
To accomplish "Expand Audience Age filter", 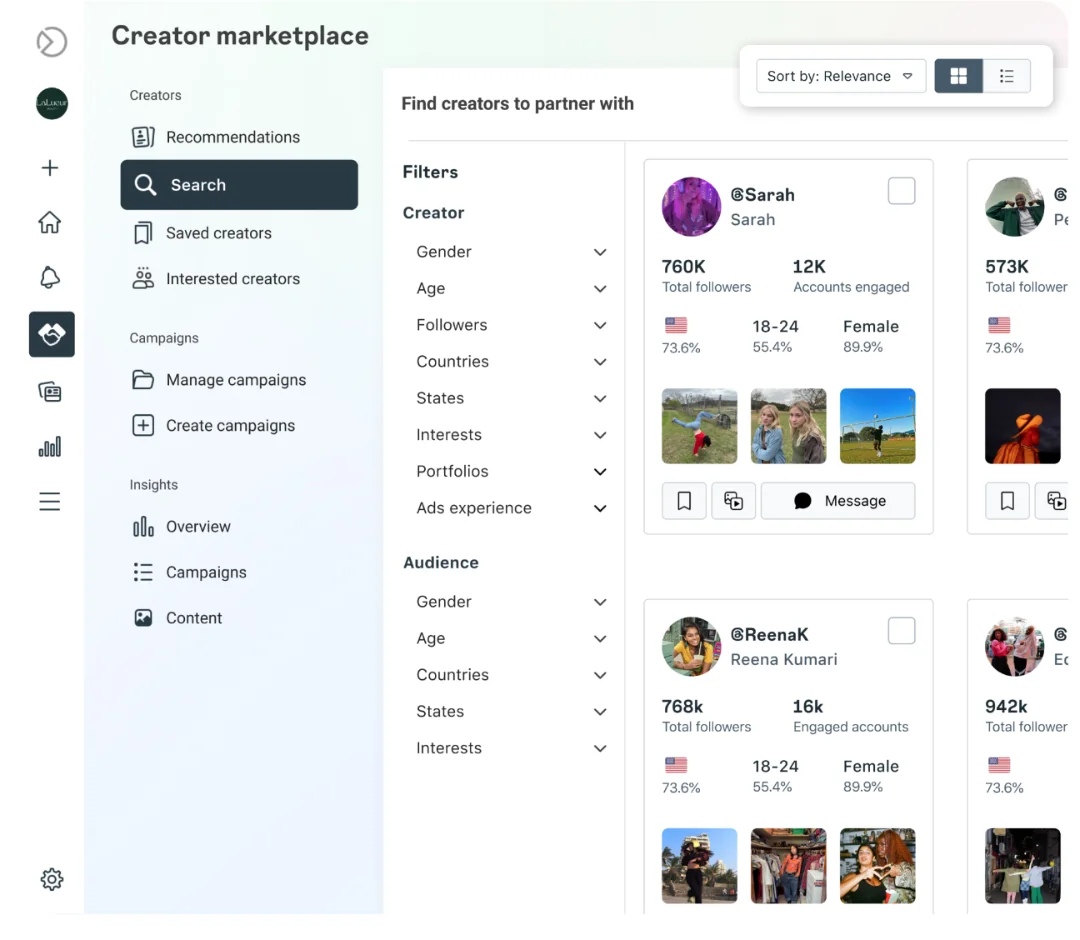I will [511, 638].
